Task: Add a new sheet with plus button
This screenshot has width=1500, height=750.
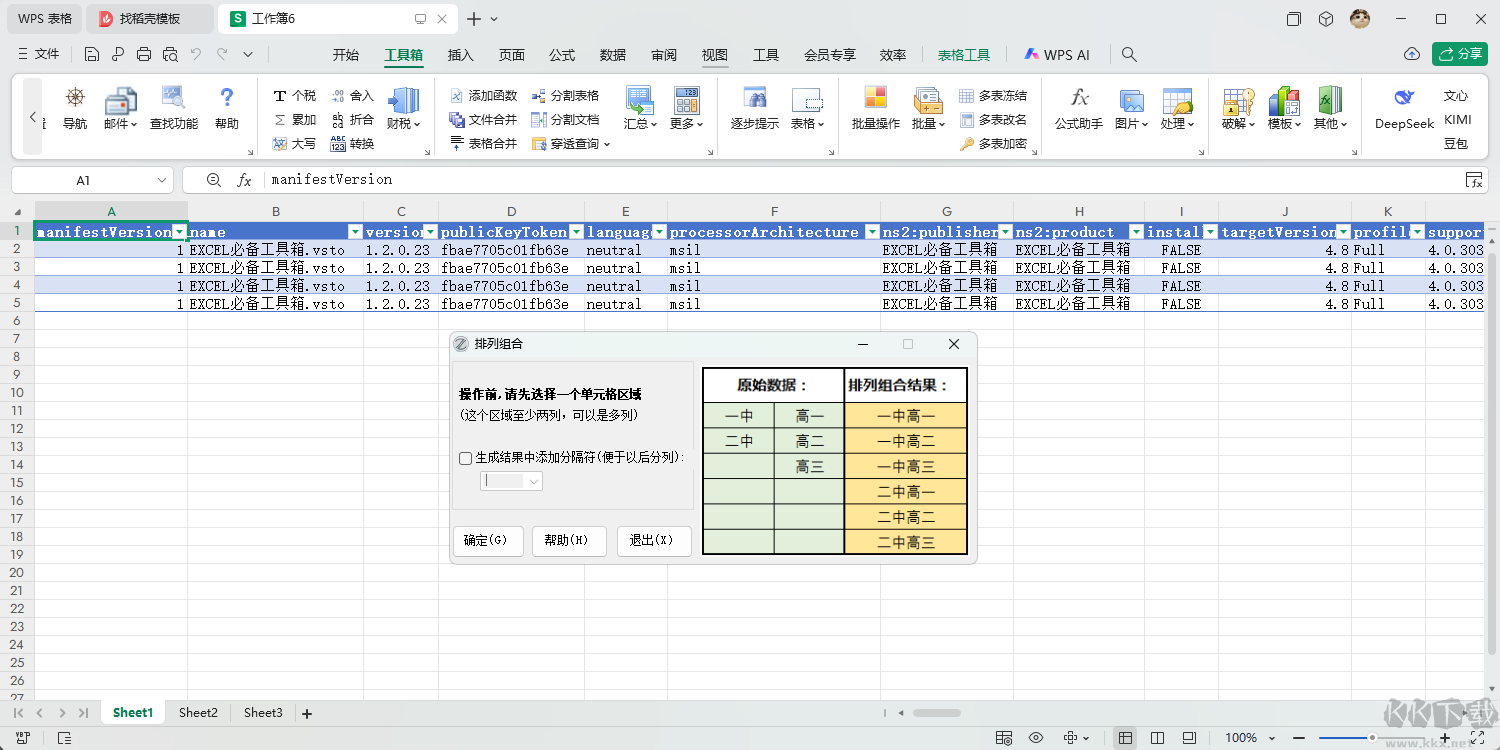Action: (307, 713)
